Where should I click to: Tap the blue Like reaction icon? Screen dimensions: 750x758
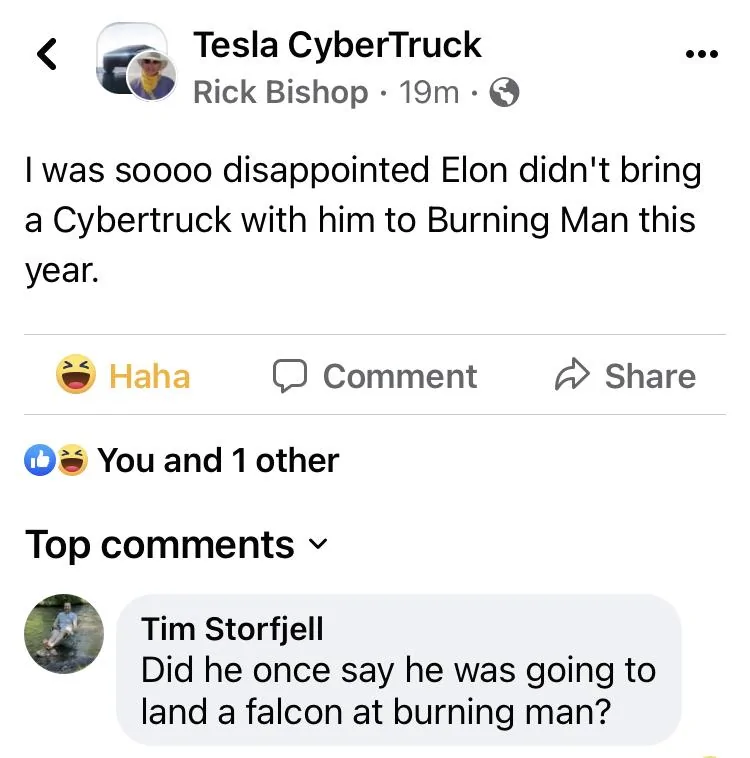[40, 460]
